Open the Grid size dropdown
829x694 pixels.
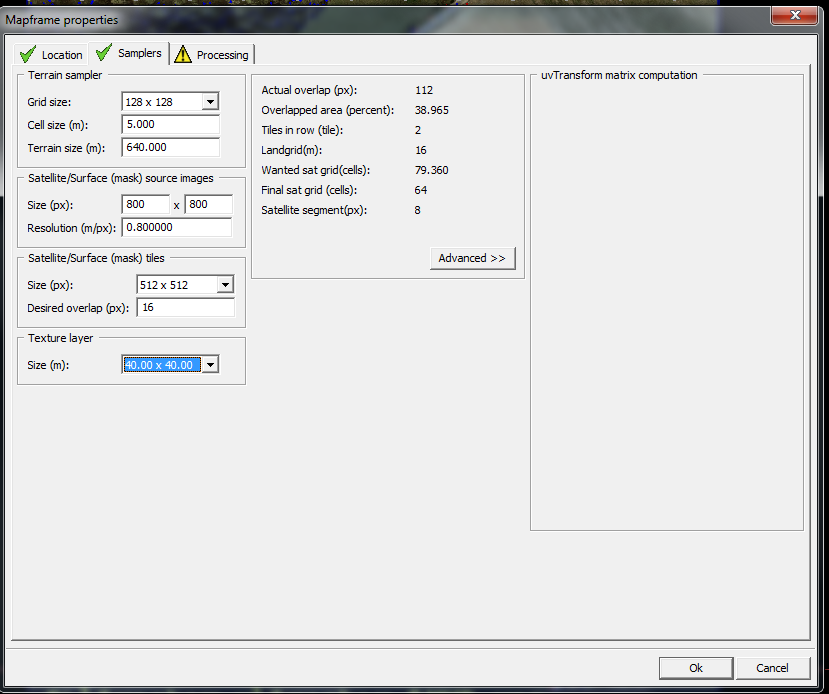point(208,101)
